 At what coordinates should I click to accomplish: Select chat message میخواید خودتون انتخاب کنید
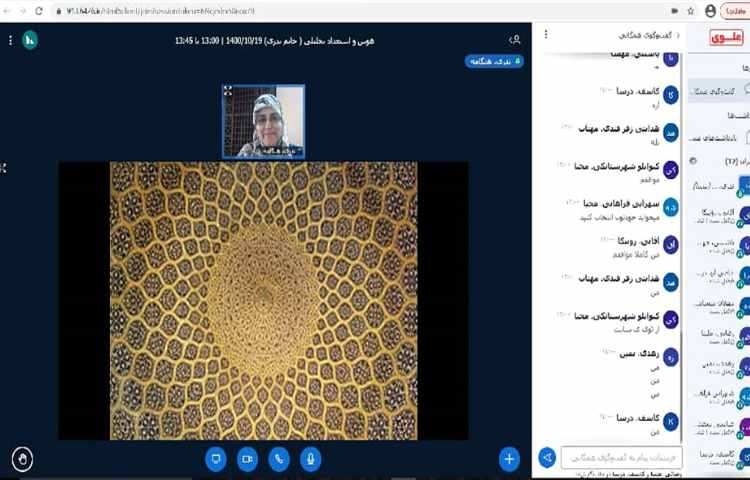620,218
